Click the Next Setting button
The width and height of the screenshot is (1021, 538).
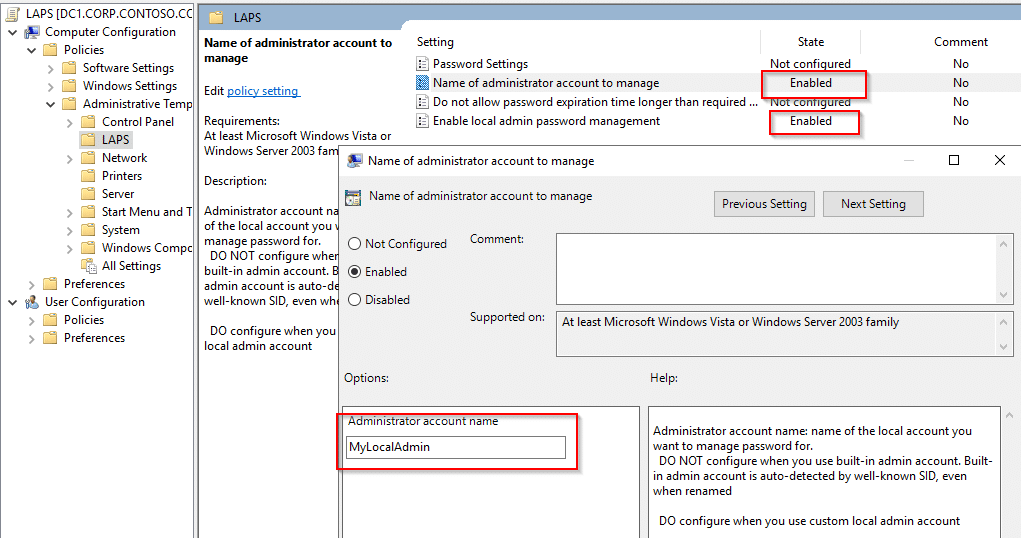click(x=873, y=204)
